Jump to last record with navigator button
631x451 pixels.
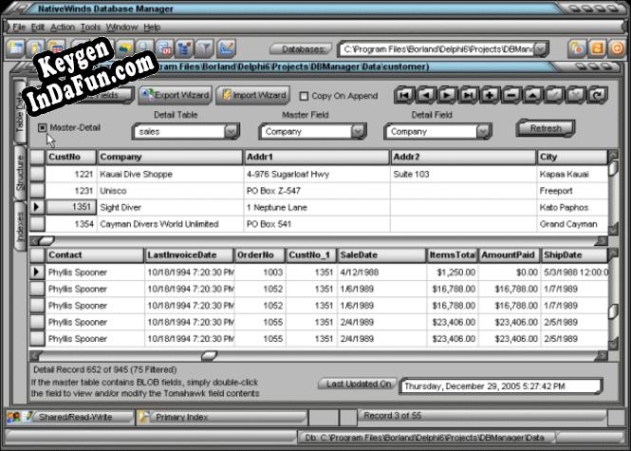pos(468,95)
